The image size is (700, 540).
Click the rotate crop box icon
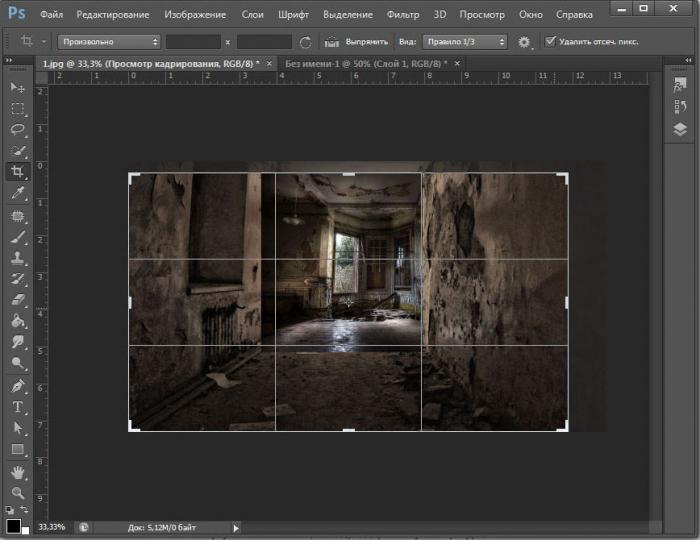[305, 42]
